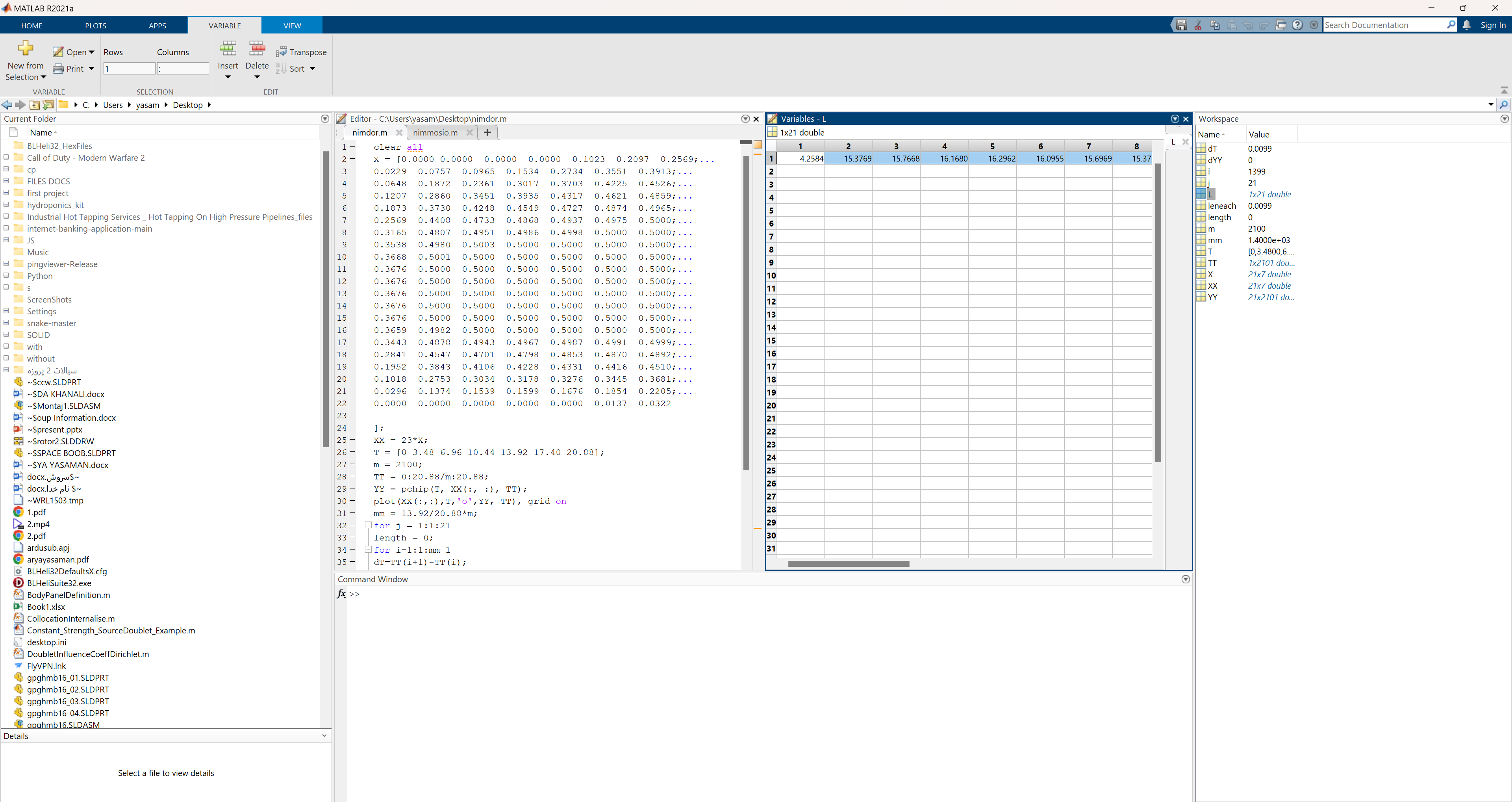Click the Transpose variable button
Viewport: 1512px width, 802px height.
301,52
